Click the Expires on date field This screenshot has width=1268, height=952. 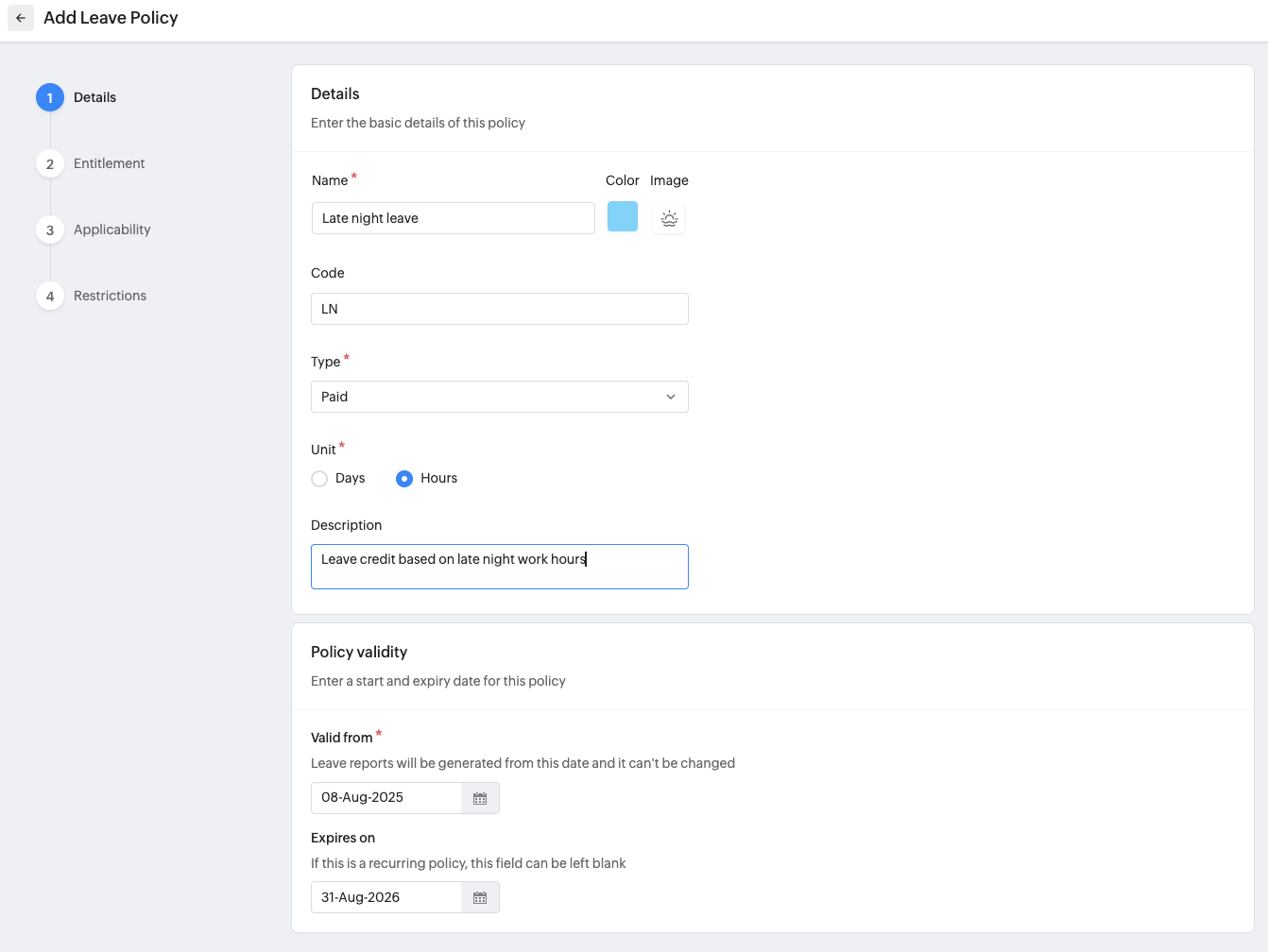point(386,897)
